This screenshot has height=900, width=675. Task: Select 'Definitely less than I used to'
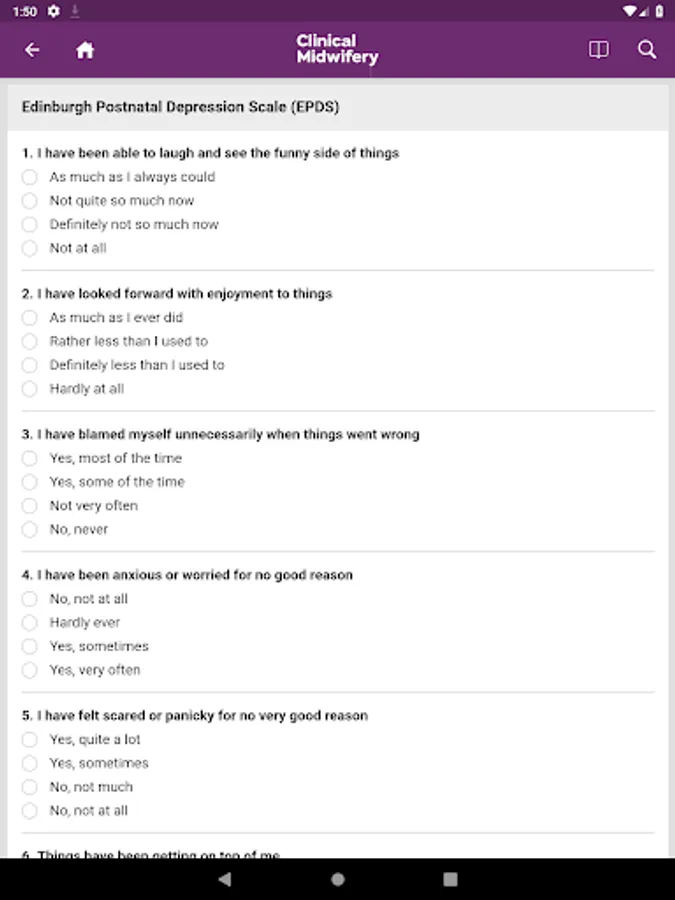coord(30,365)
